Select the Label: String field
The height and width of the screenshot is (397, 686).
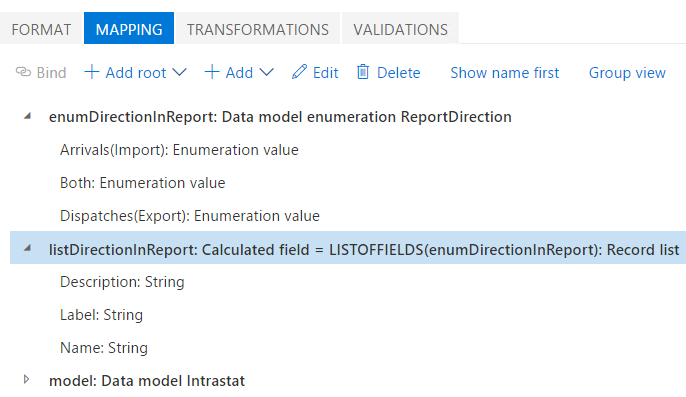[101, 315]
